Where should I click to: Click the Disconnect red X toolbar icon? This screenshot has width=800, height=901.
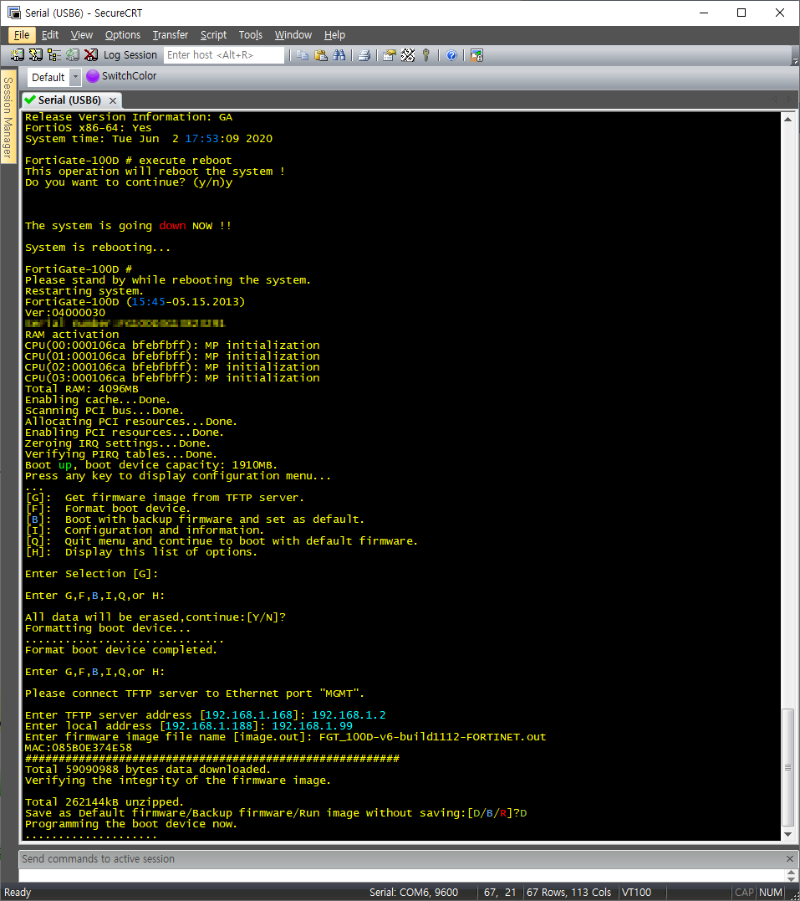coord(91,55)
